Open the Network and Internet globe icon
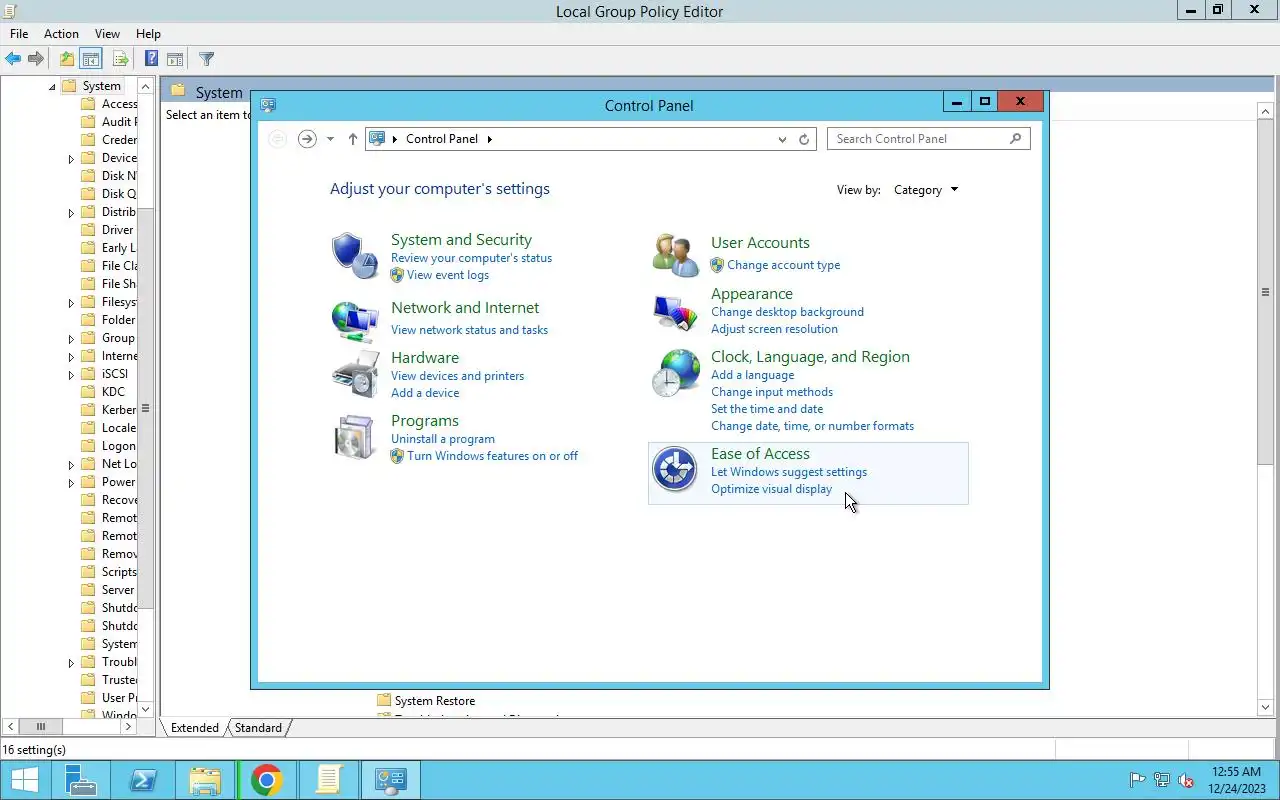Image resolution: width=1280 pixels, height=800 pixels. (x=355, y=320)
